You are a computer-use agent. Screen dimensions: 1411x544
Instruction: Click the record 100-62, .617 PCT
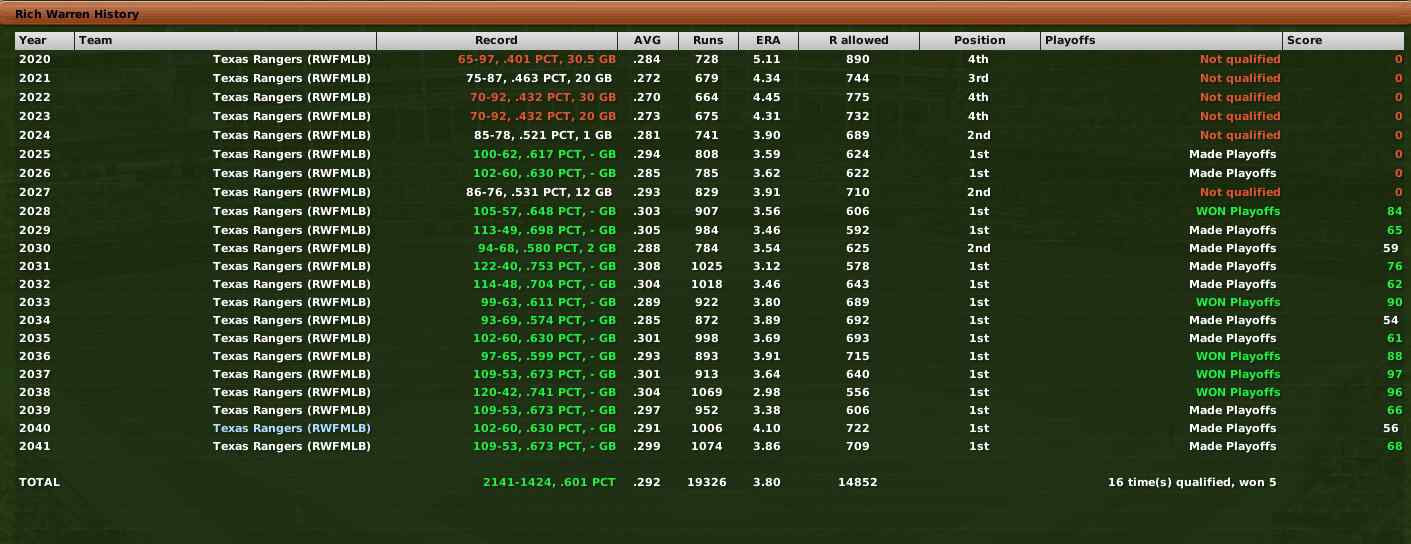coord(545,154)
